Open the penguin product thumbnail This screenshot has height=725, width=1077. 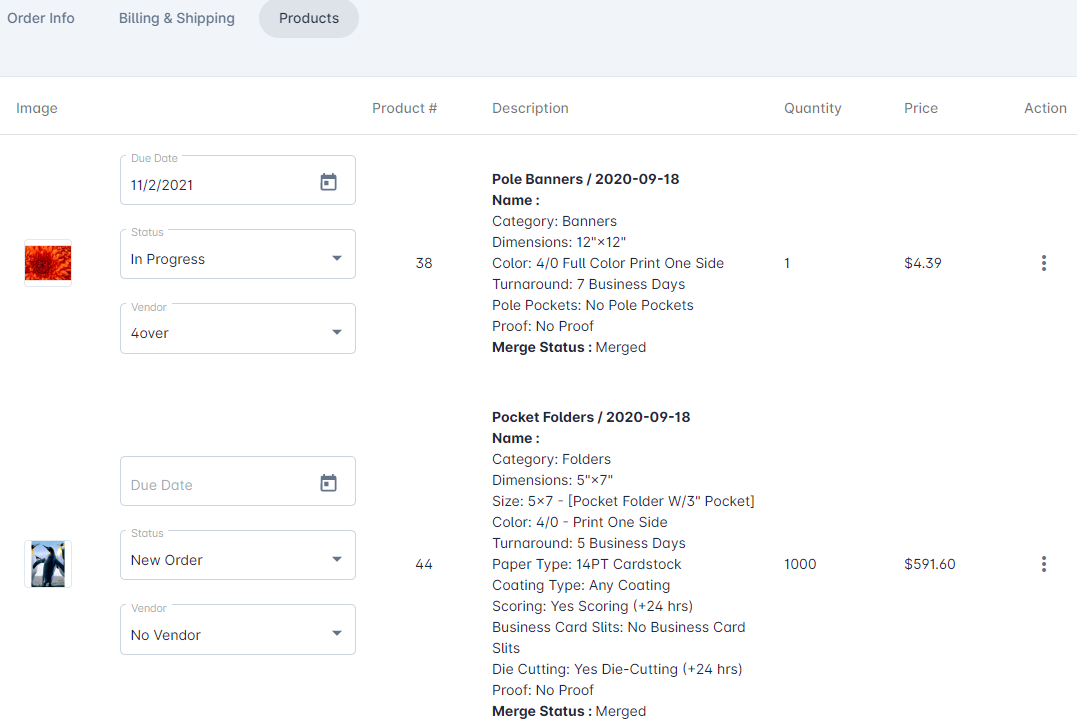(x=48, y=564)
